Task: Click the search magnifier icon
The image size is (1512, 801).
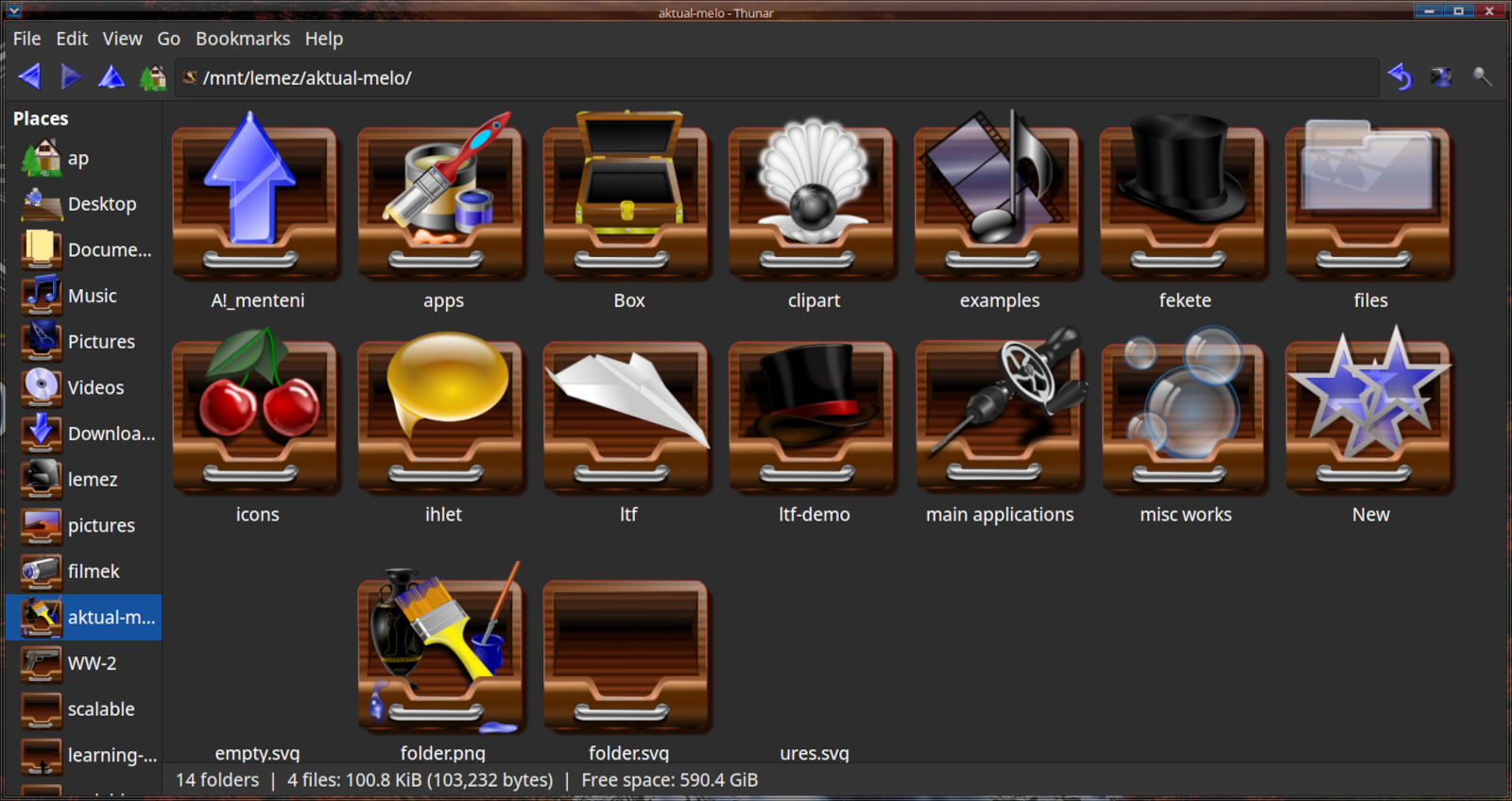Action: [1482, 77]
